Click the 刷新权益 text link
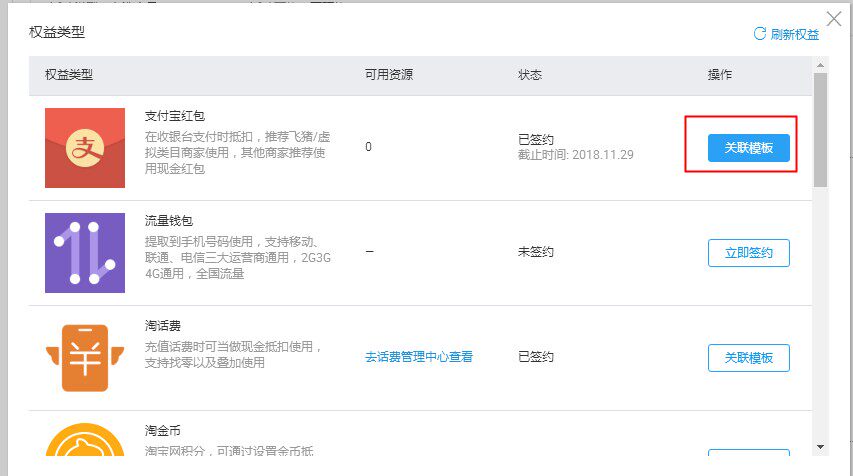 794,34
